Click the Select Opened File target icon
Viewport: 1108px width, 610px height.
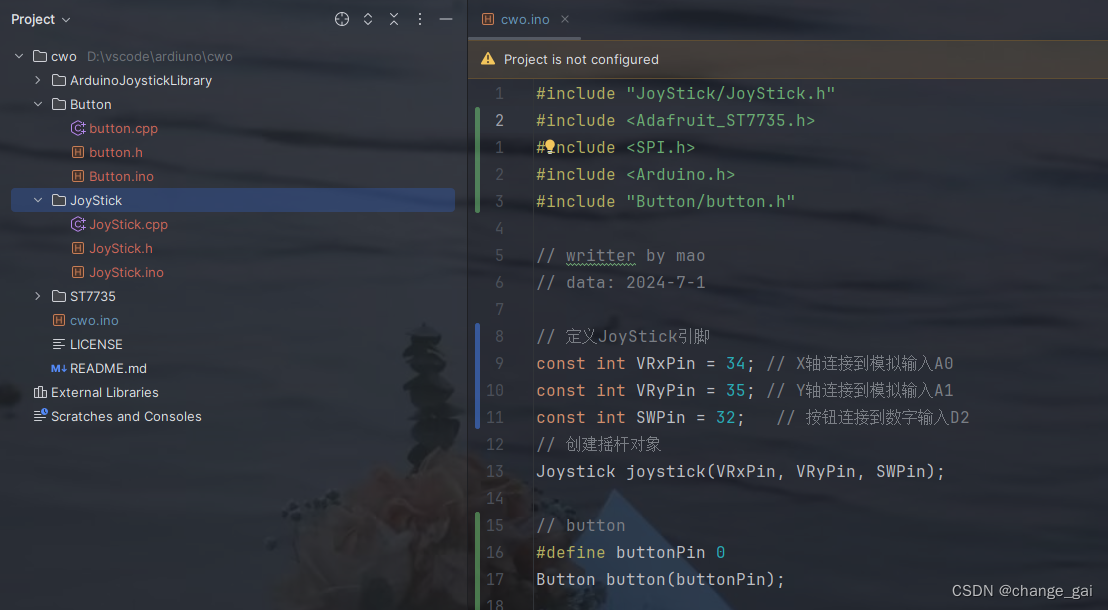click(342, 19)
